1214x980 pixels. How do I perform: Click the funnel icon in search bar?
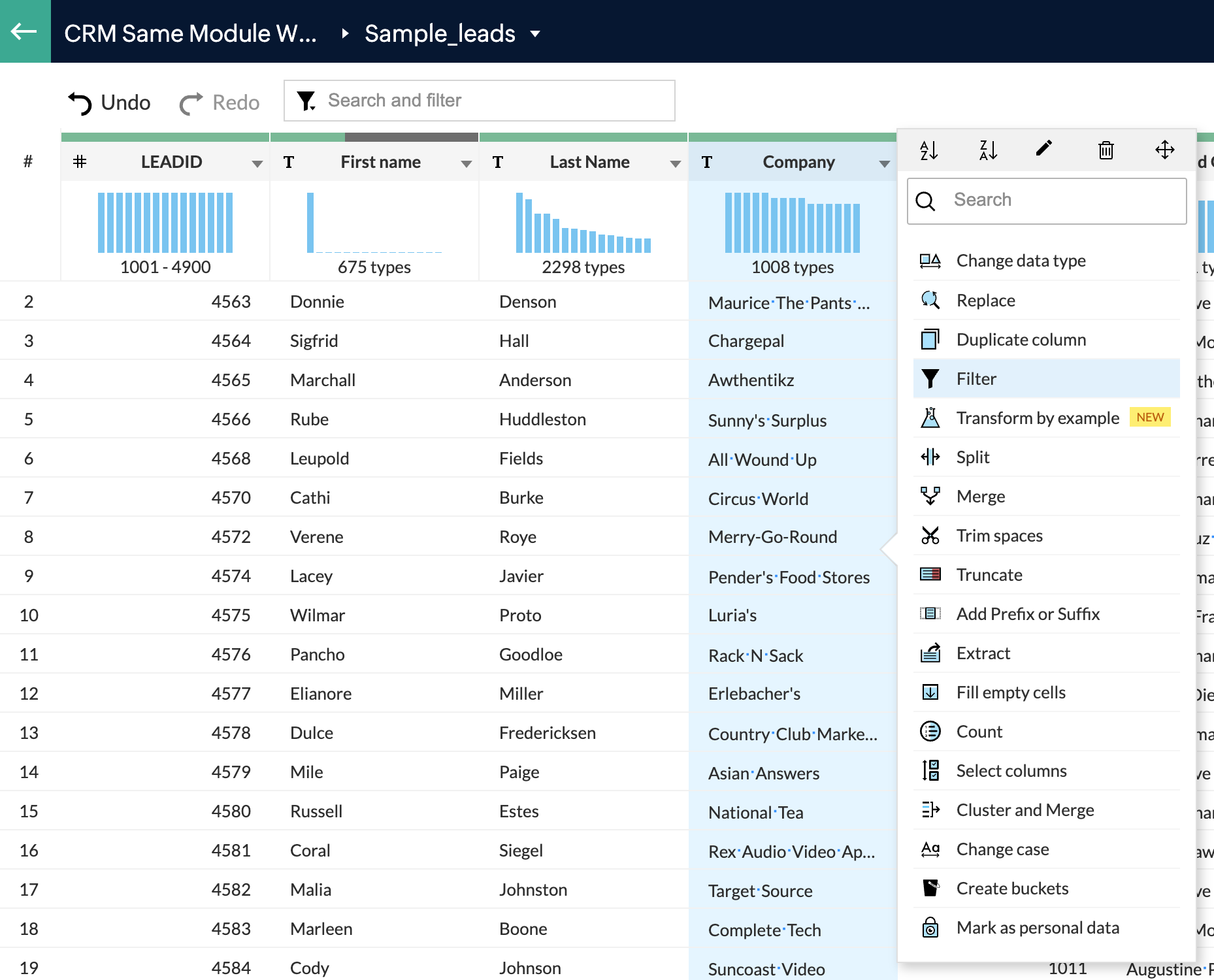coord(306,101)
